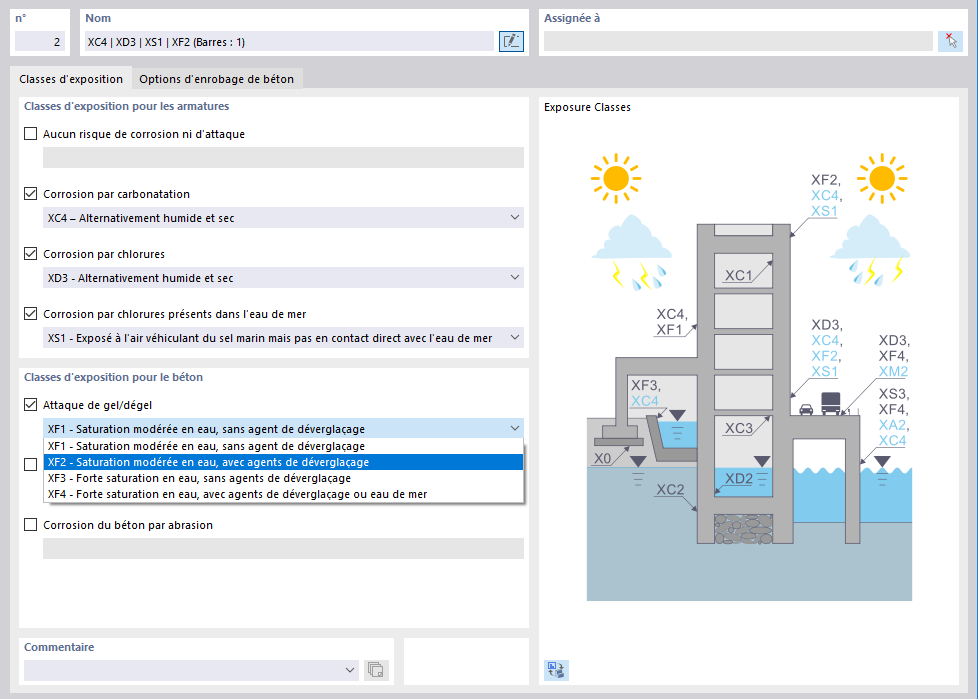This screenshot has height=699, width=978.
Task: Uncheck Attaque de gel/dégel
Action: pyautogui.click(x=31, y=405)
